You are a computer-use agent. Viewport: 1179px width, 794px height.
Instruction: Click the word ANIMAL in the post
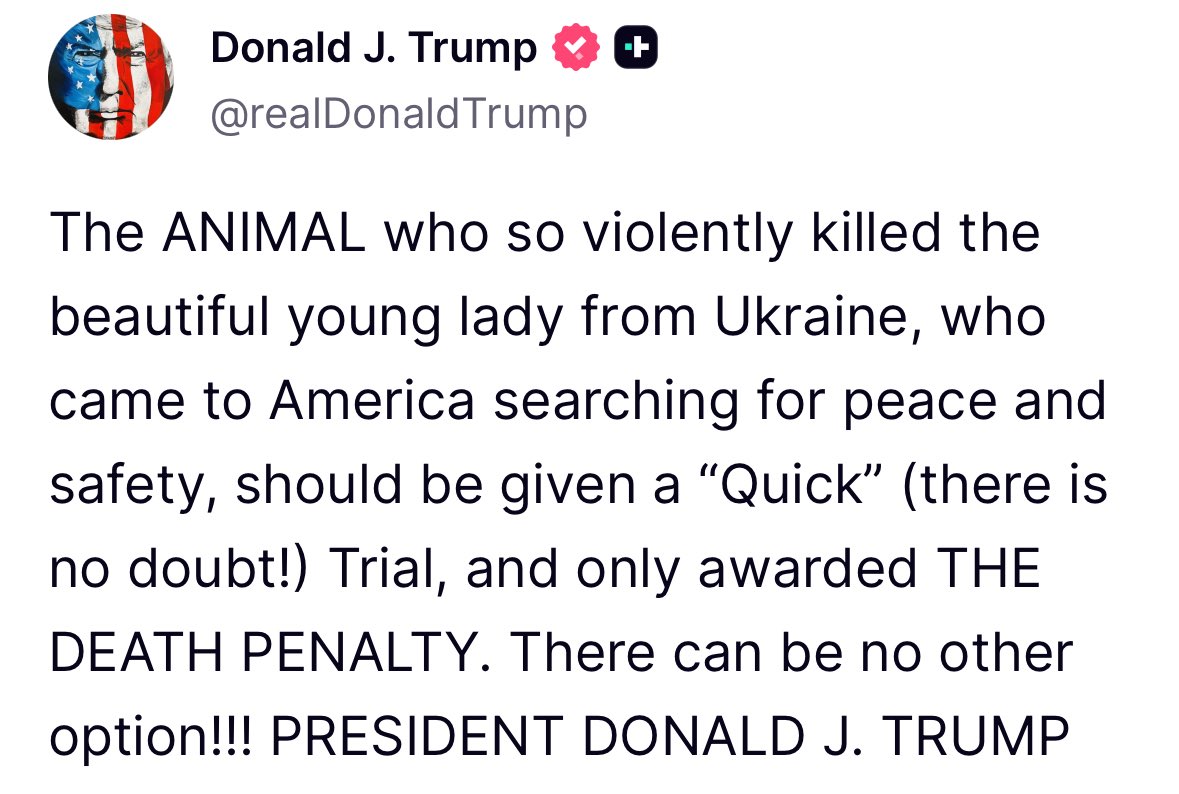[264, 232]
